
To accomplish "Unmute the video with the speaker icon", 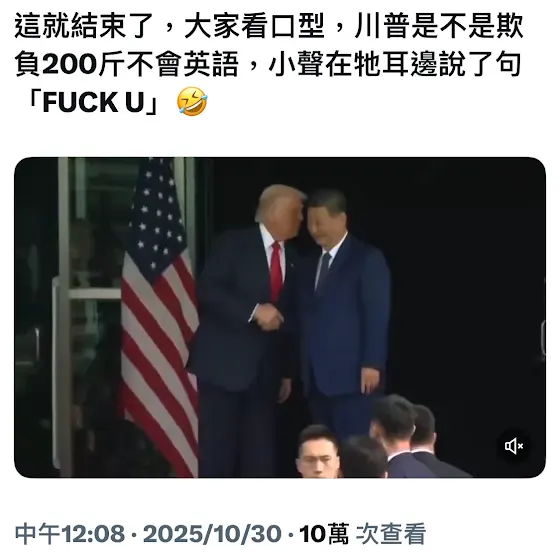I will point(514,446).
